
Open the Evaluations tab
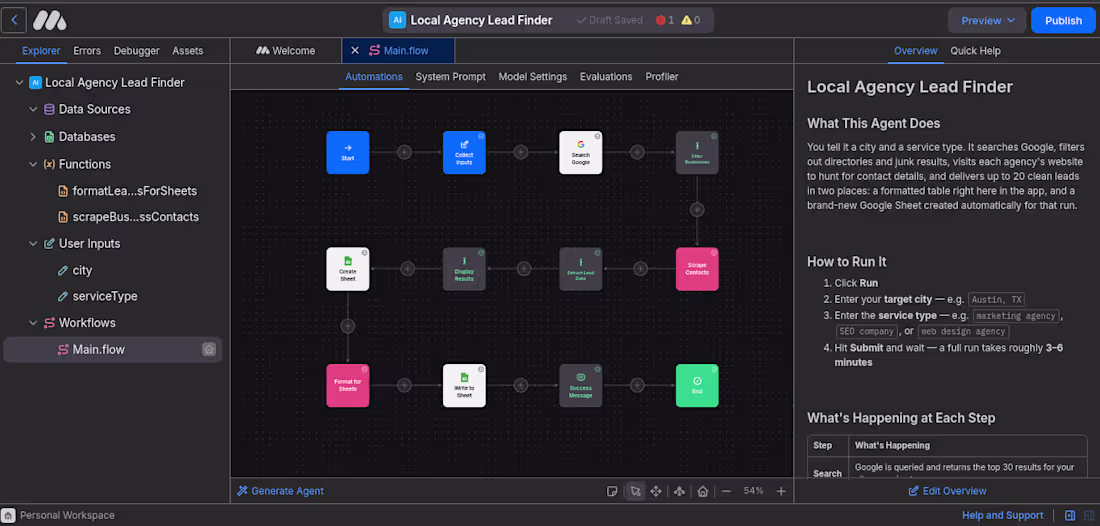(x=606, y=76)
